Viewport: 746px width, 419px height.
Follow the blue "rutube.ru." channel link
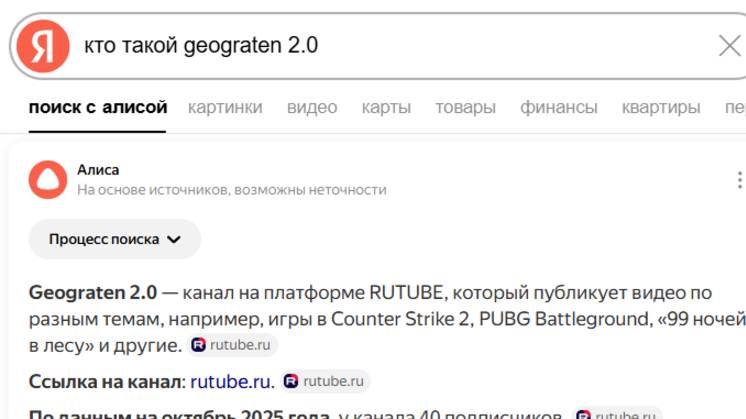pos(232,381)
